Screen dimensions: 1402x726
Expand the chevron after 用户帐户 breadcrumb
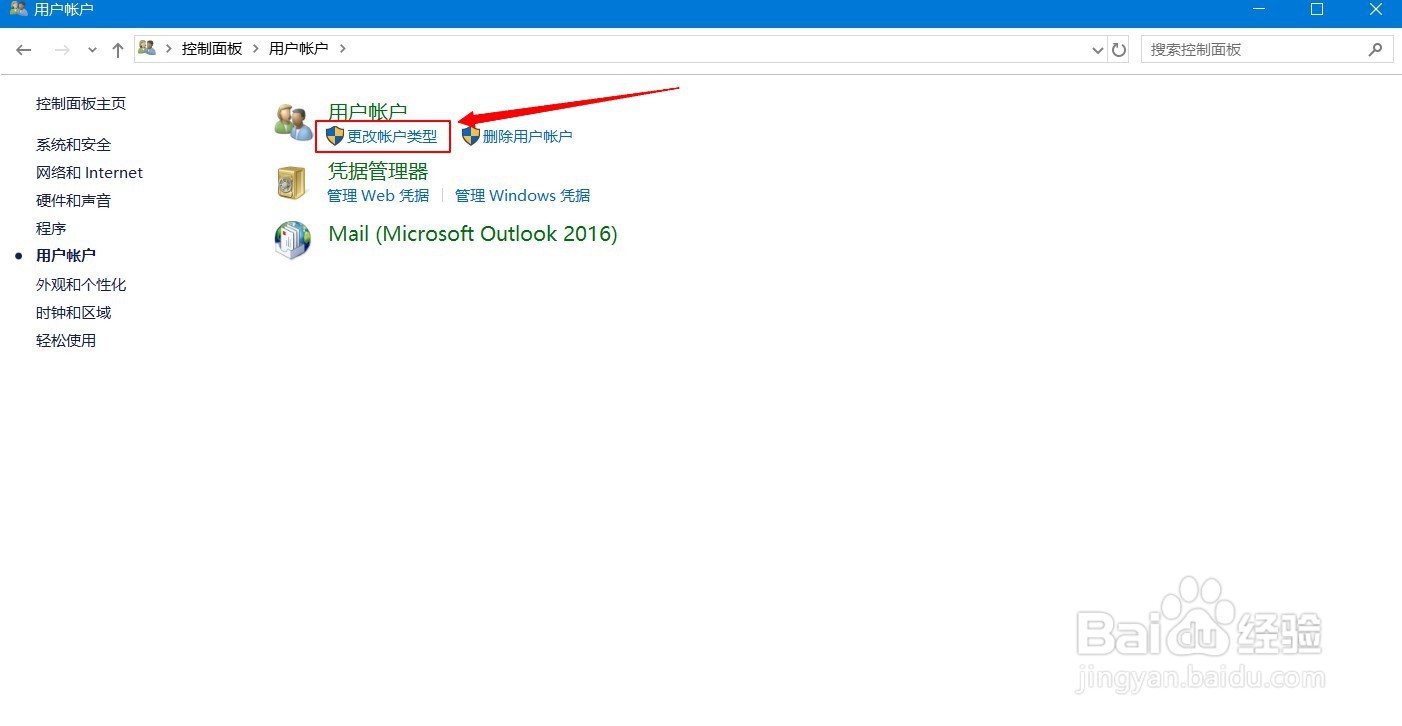click(342, 49)
